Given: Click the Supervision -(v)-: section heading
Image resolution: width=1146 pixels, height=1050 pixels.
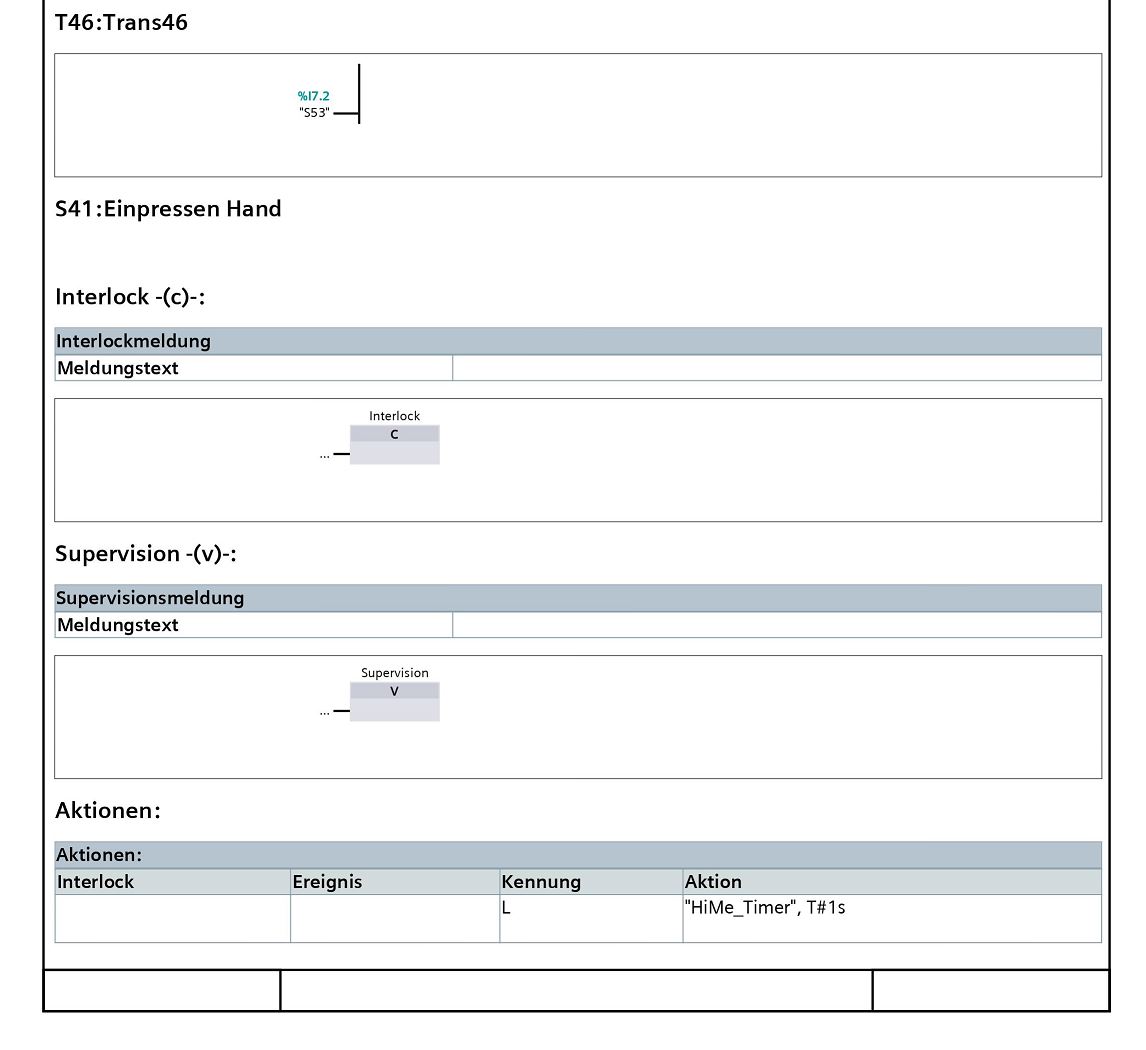Looking at the screenshot, I should [146, 554].
